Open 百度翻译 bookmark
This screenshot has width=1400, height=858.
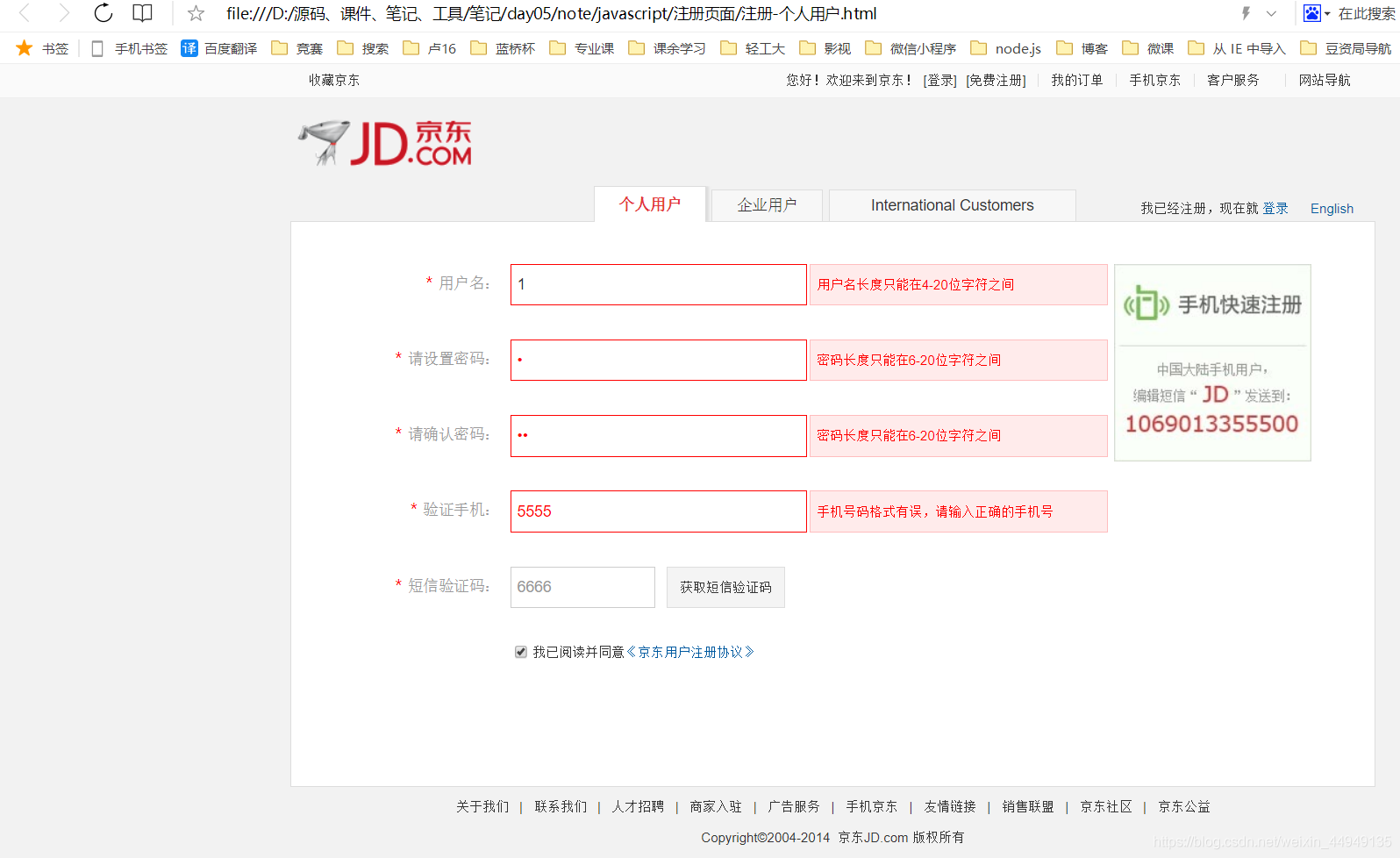click(218, 48)
